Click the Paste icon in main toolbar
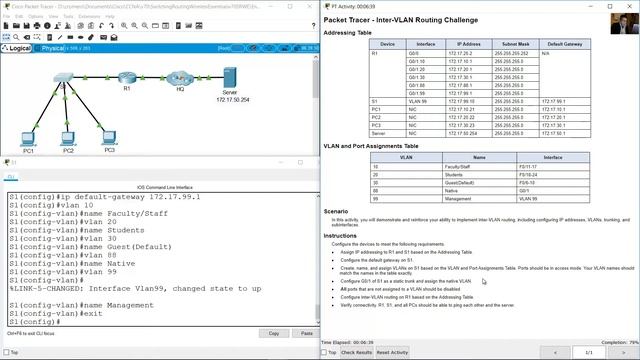The image size is (640, 360). 91,26
